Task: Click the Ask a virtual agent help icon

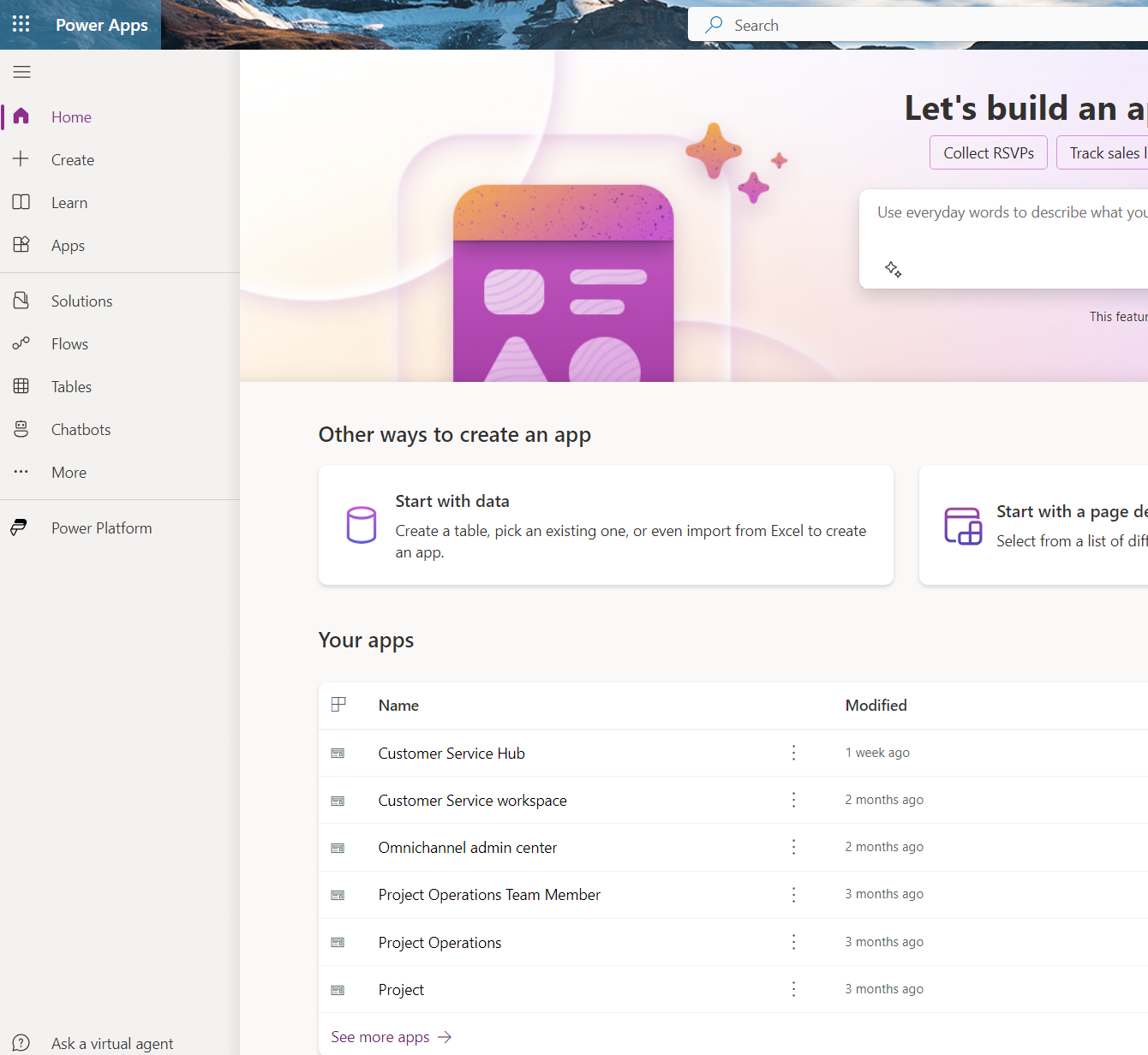Action: click(x=21, y=1043)
